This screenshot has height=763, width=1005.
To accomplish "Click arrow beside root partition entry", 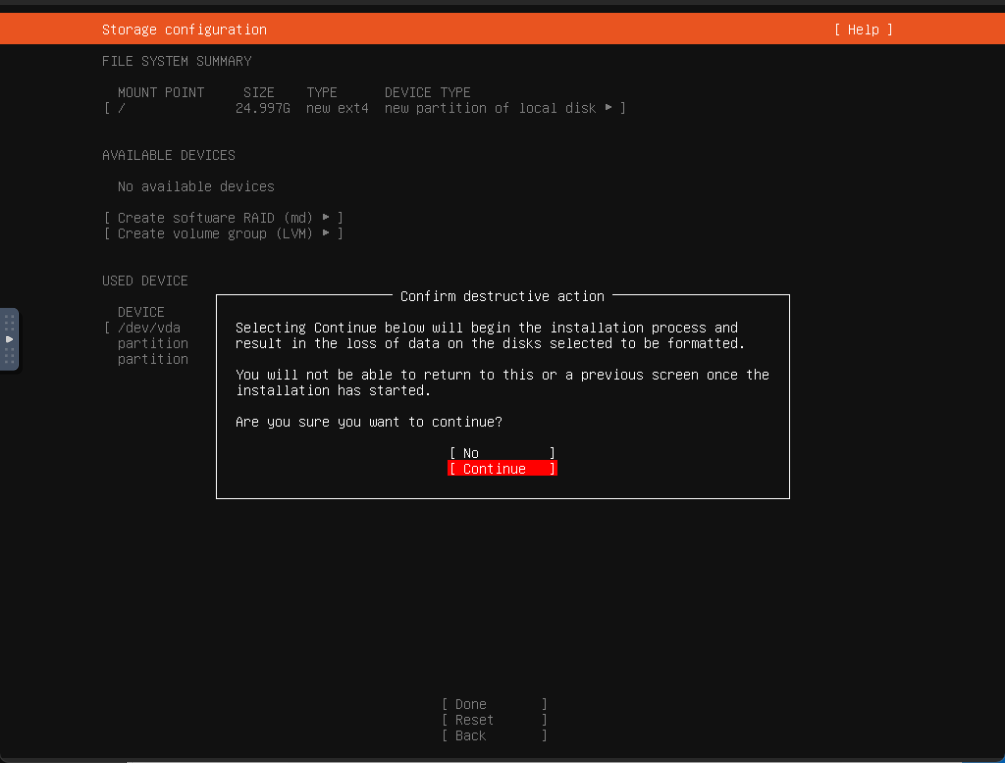I will 610,108.
